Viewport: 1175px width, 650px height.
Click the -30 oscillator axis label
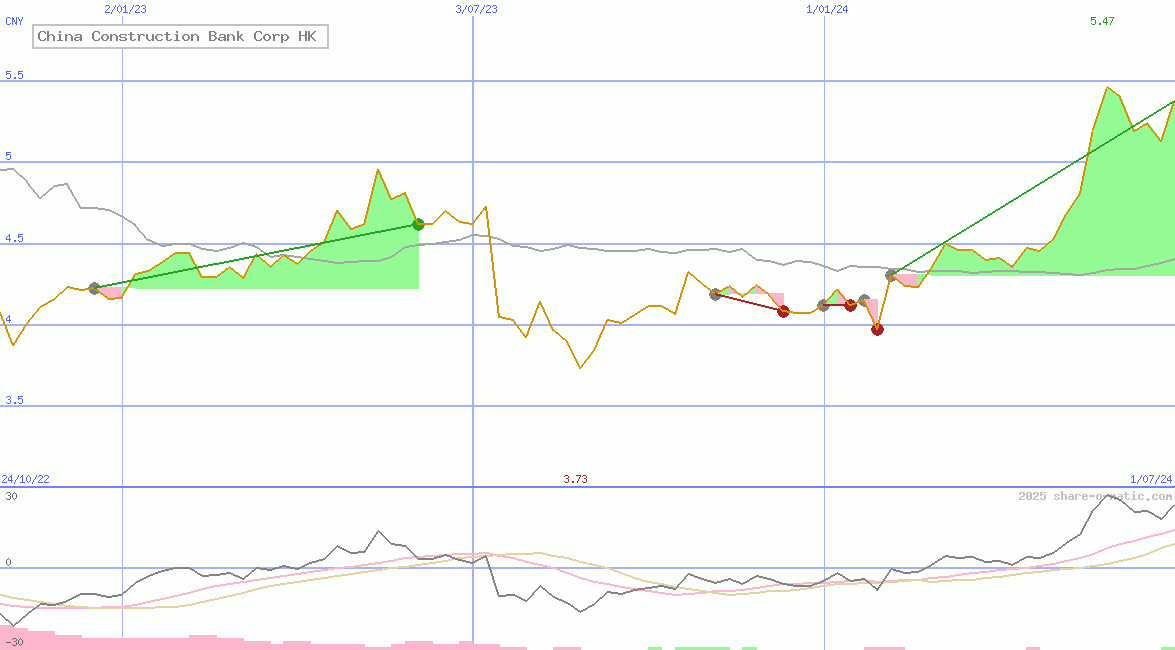click(x=13, y=641)
